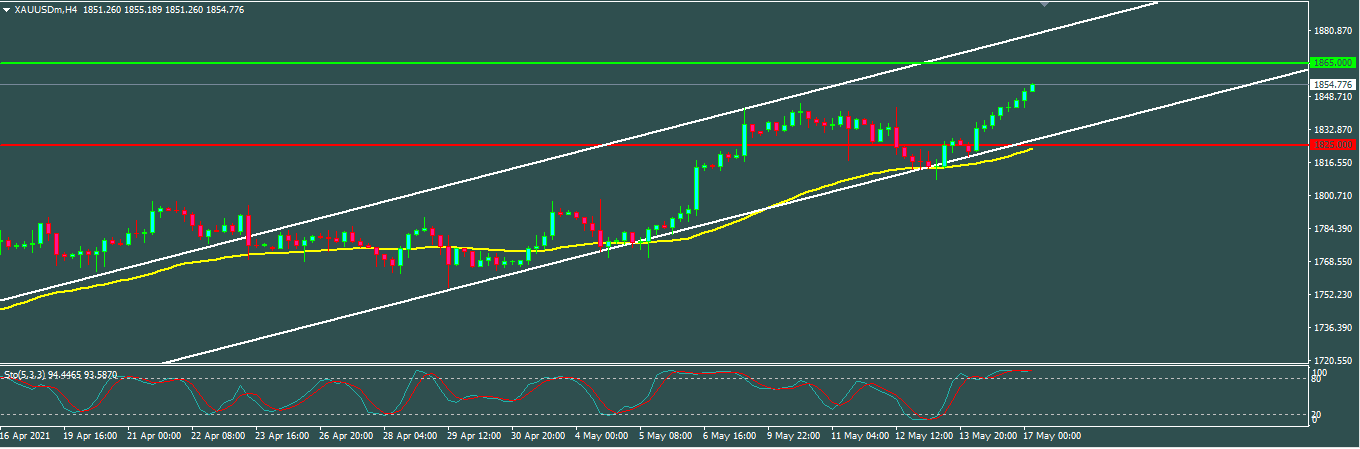Click the green 1865.000 price label
The image size is (1360, 449).
click(1332, 62)
